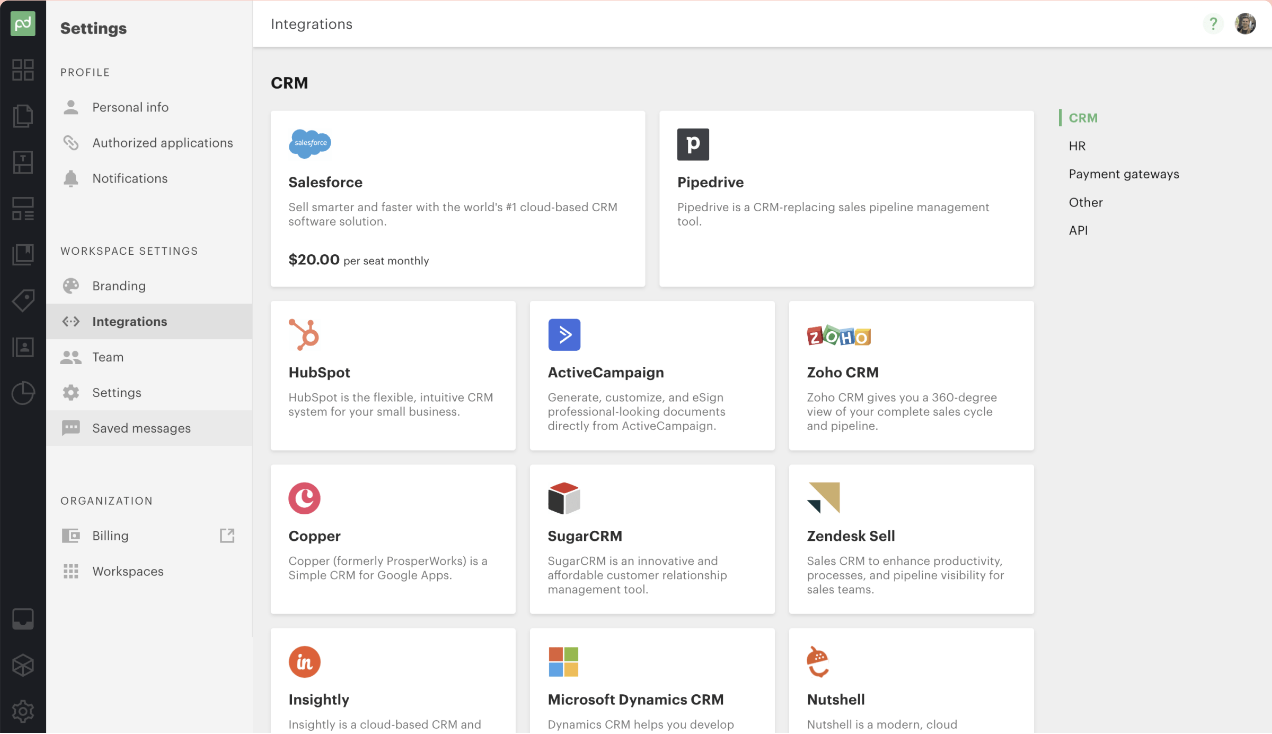This screenshot has width=1272, height=734.
Task: Open the content library icon in left rail
Action: click(23, 254)
